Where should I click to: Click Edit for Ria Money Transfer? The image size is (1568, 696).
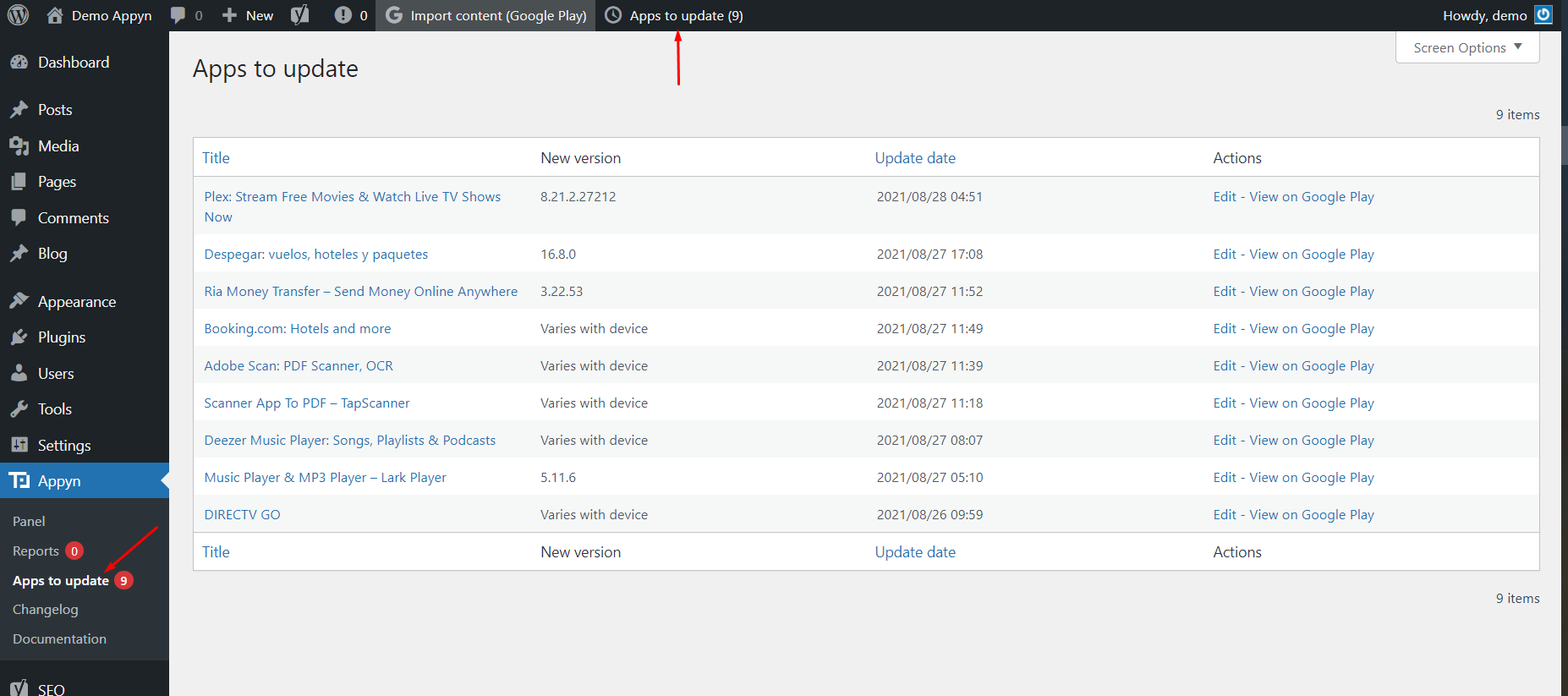(1225, 292)
